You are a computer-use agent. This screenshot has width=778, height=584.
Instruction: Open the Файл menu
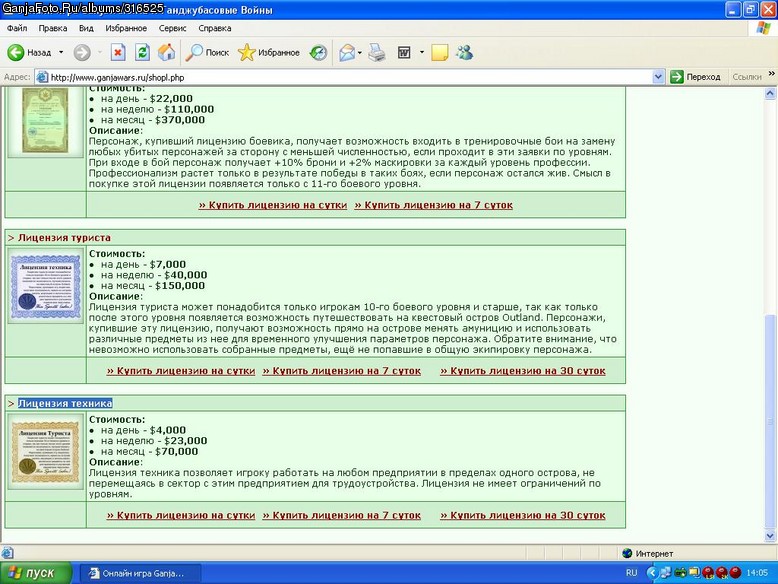(x=17, y=28)
